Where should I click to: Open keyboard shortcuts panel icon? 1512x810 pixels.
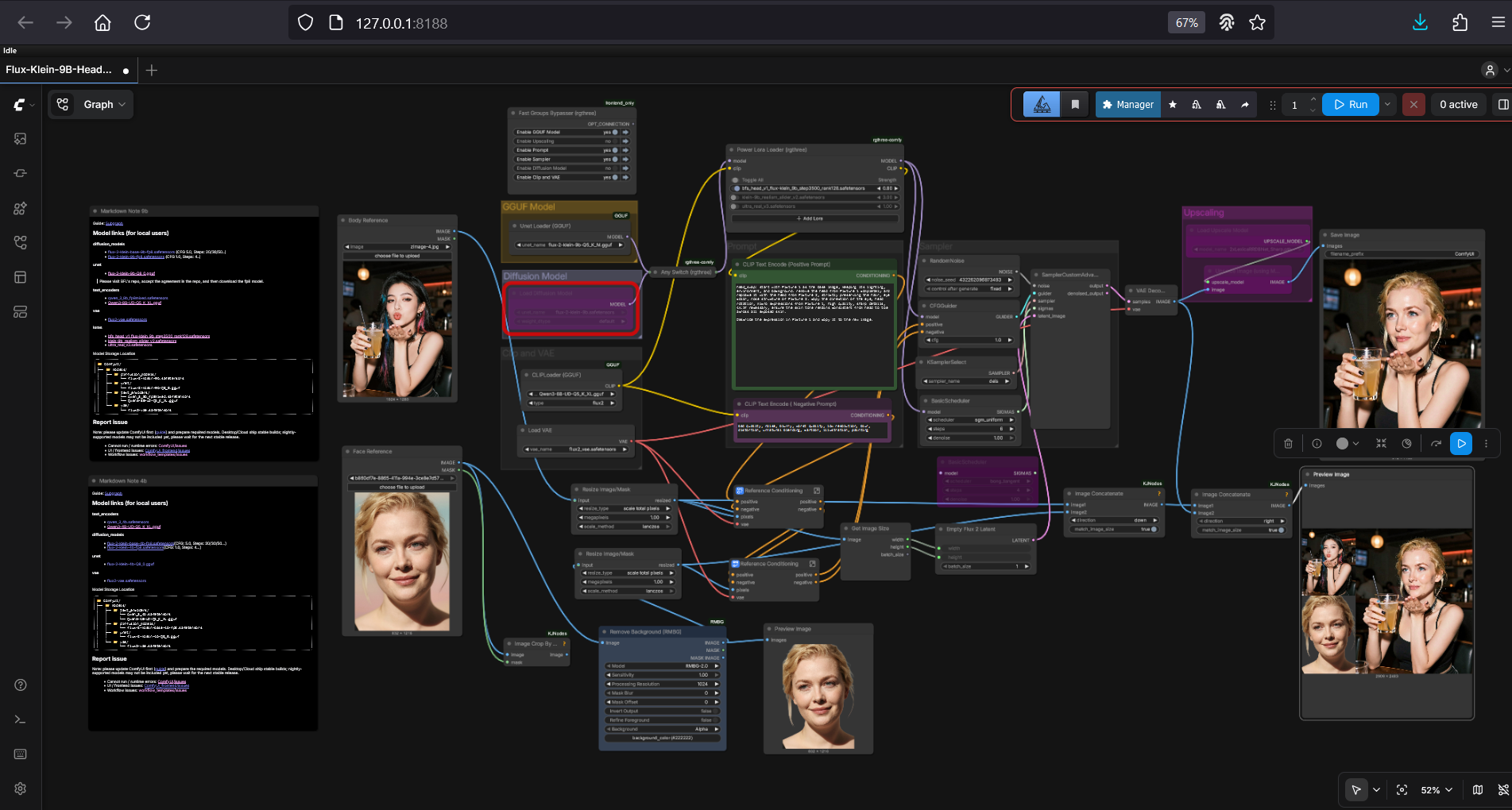tap(21, 754)
